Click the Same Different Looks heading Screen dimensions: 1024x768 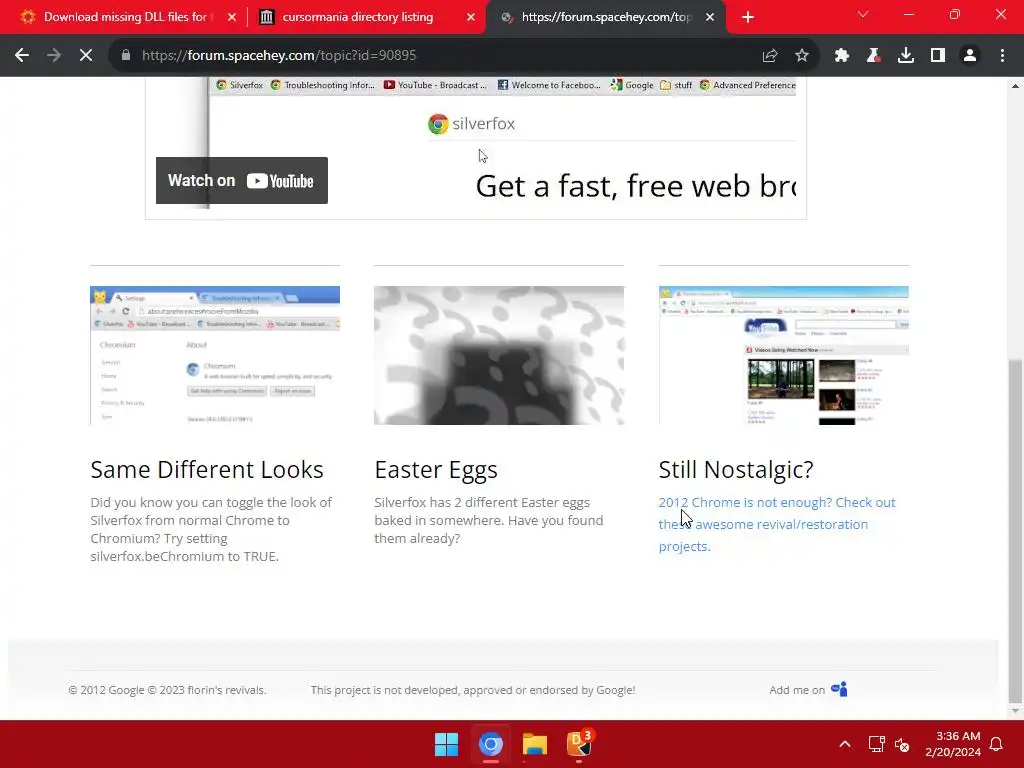coord(207,470)
